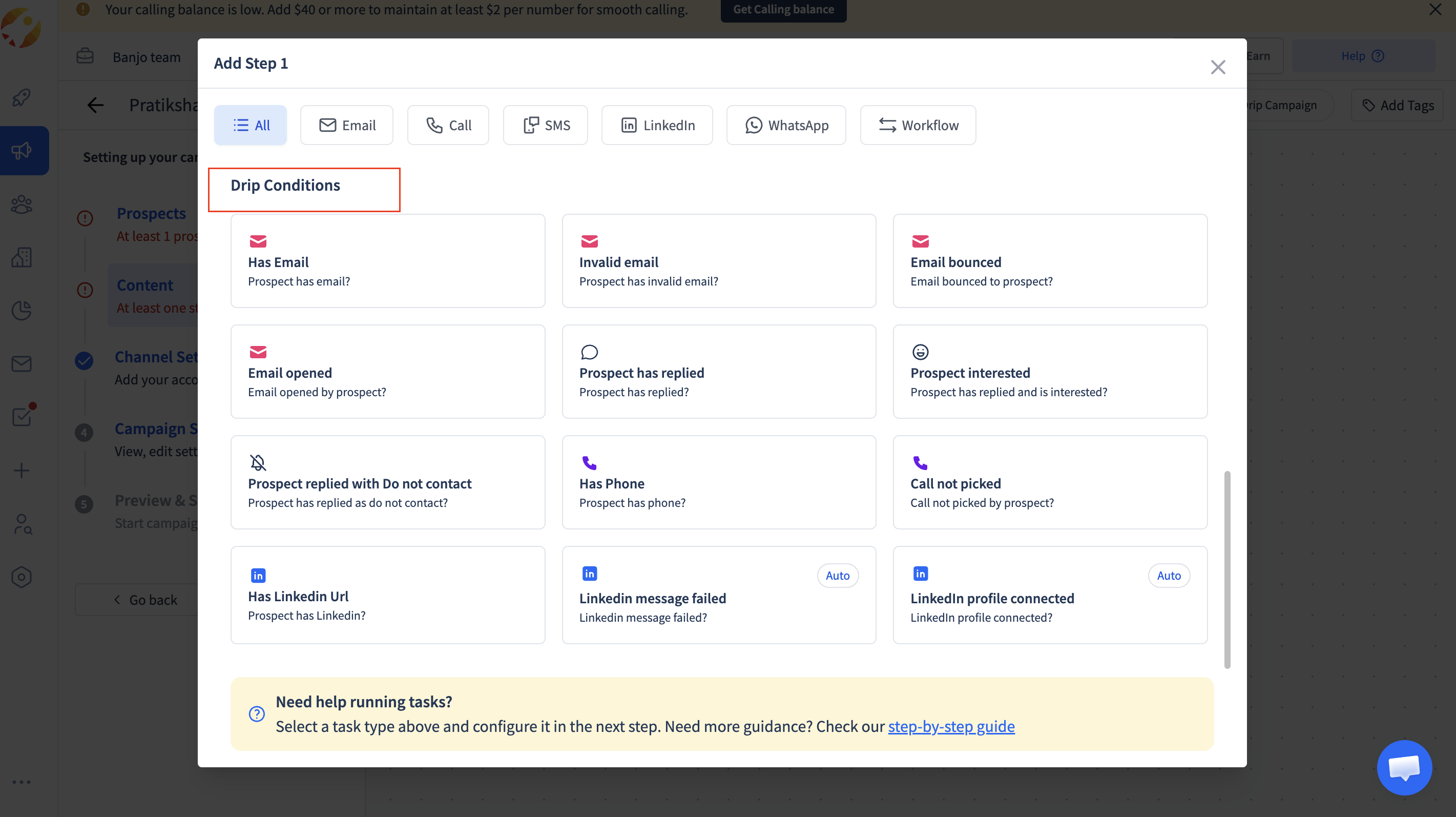Select the Email tab filter
This screenshot has width=1456, height=817.
tap(346, 125)
